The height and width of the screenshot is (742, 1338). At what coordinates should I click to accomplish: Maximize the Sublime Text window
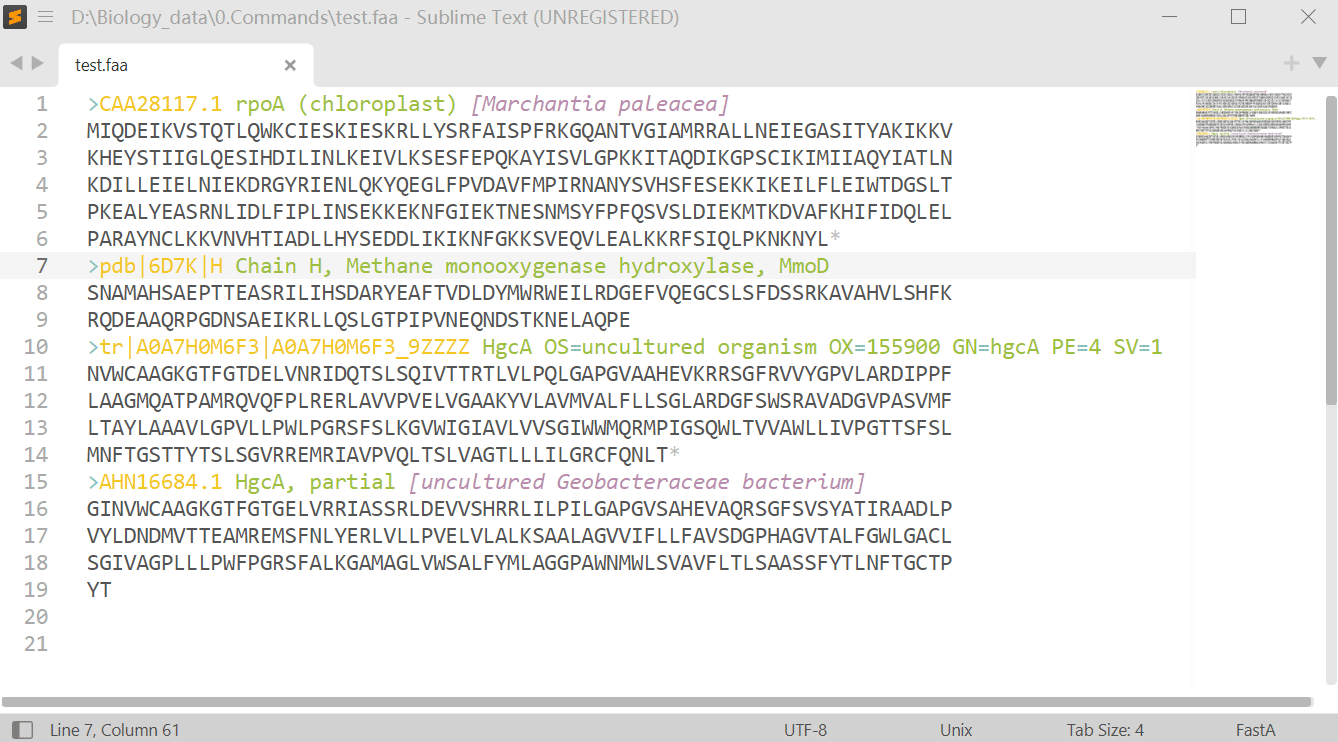coord(1238,17)
